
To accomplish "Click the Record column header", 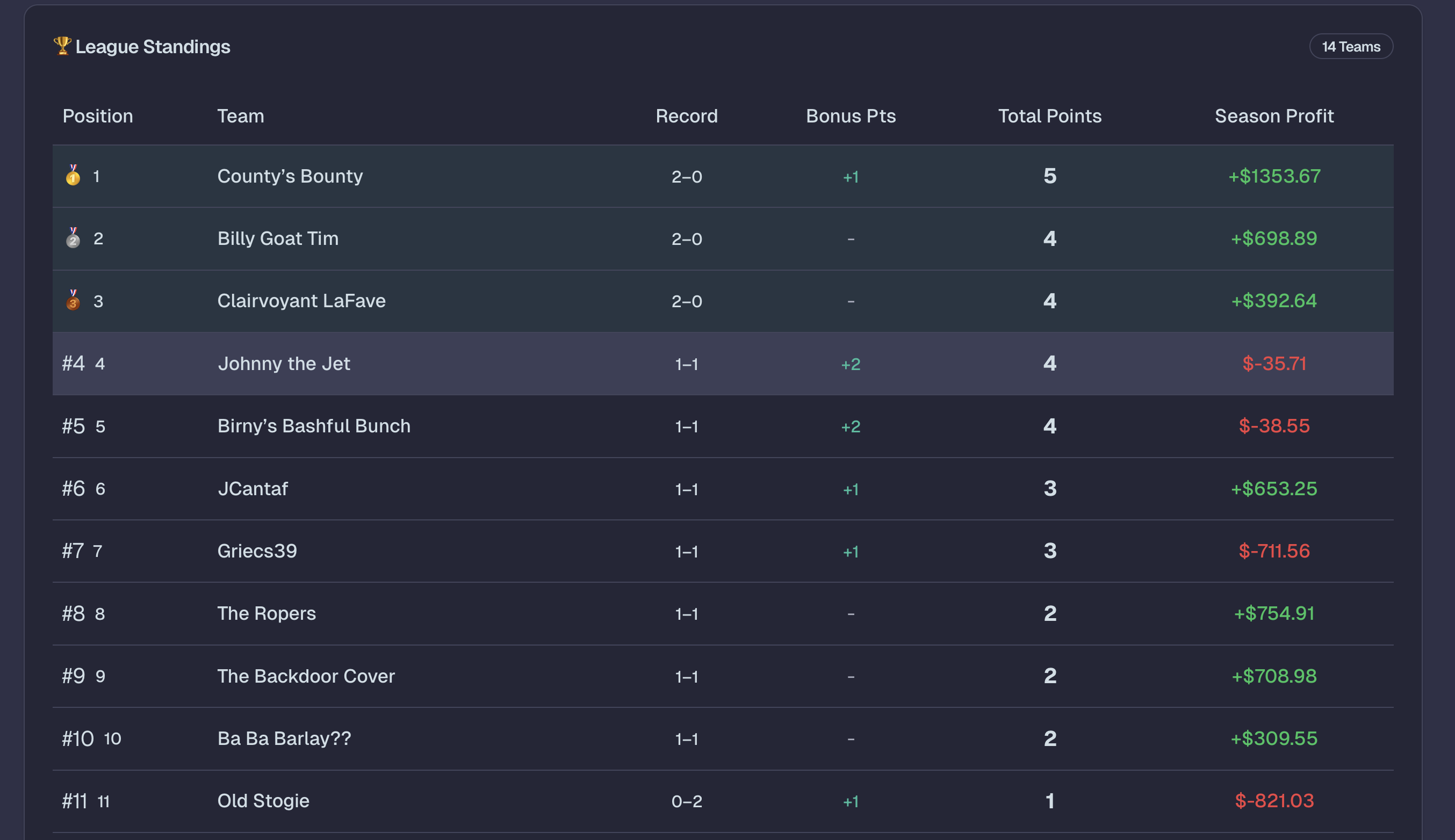I will (686, 116).
